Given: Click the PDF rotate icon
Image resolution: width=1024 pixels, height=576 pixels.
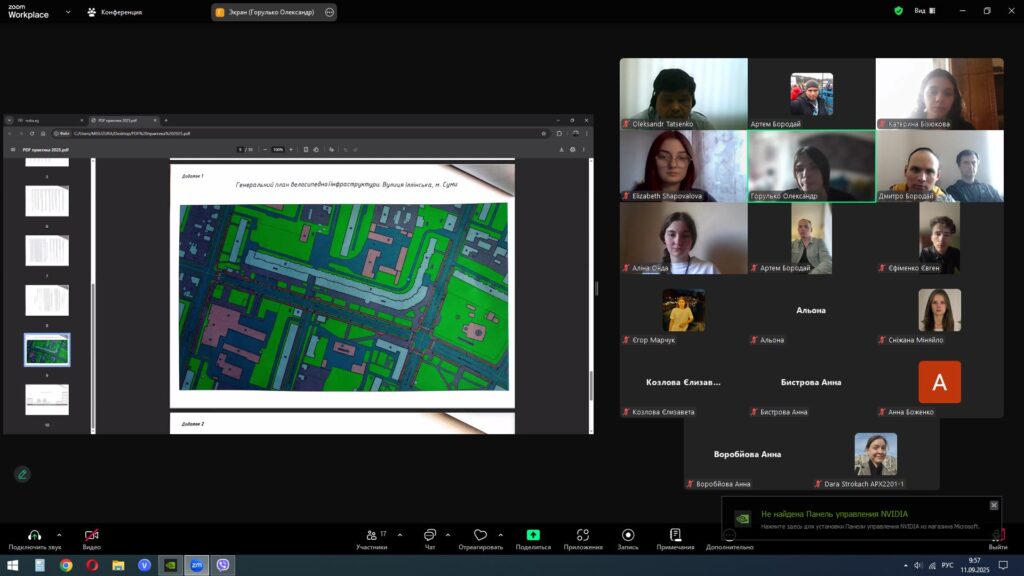Looking at the screenshot, I should (316, 150).
